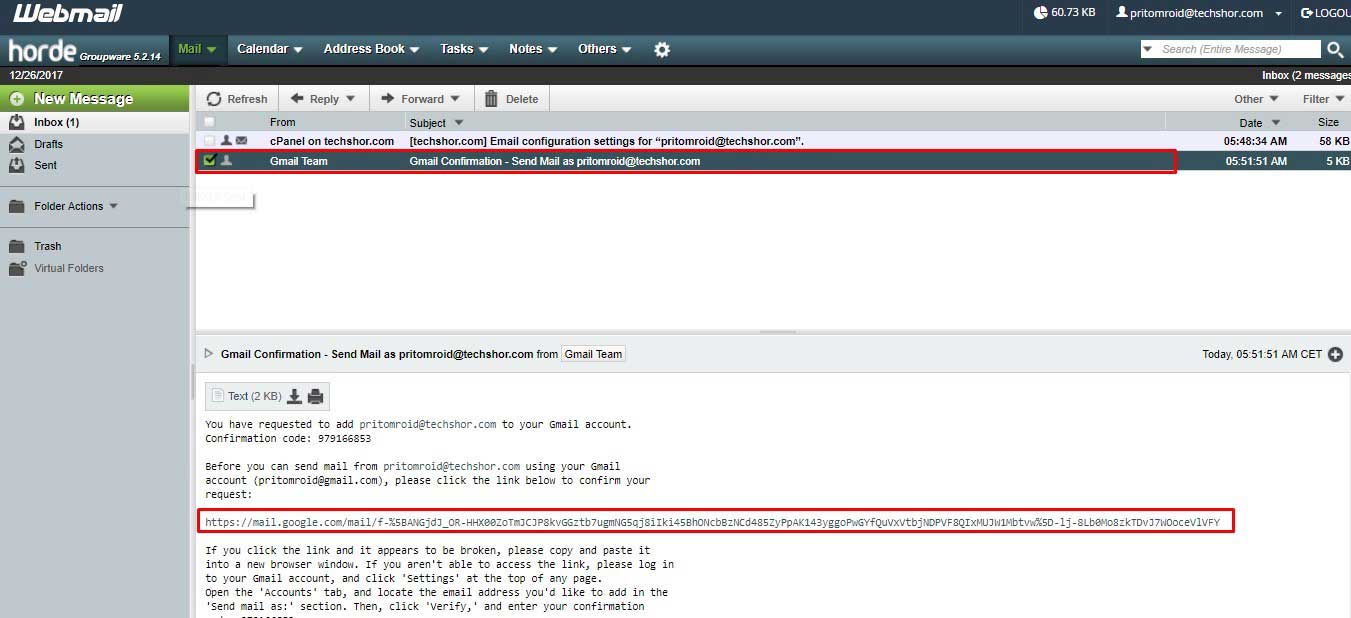Open the gear preferences icon in menu bar
This screenshot has width=1351, height=618.
[x=662, y=49]
